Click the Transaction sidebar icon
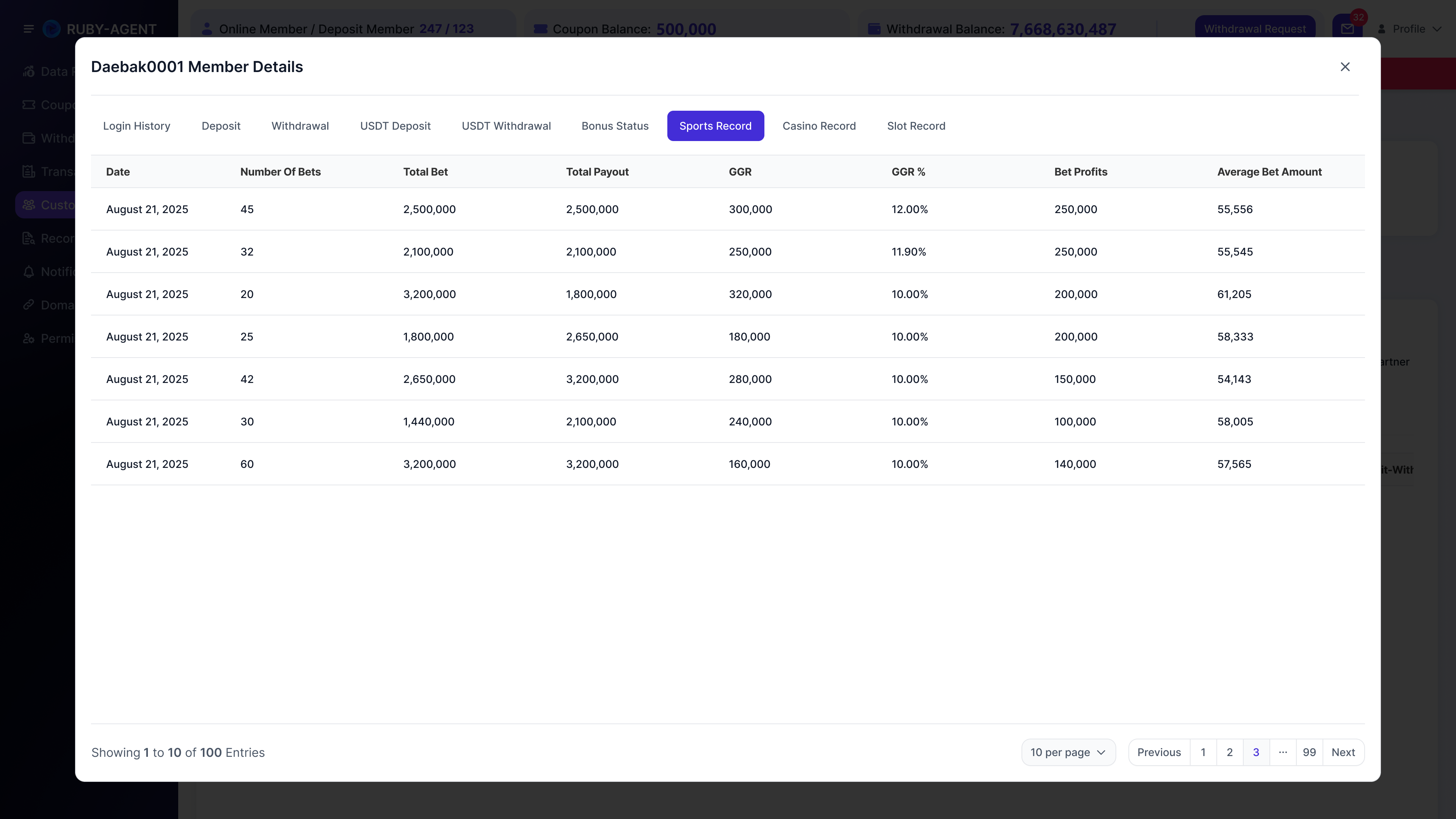 tap(29, 171)
